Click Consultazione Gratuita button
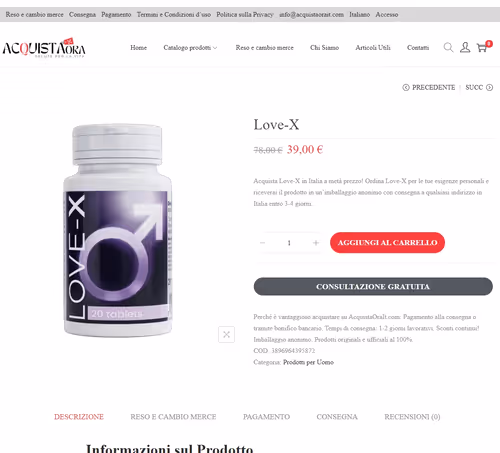The image size is (500, 453). (x=373, y=286)
